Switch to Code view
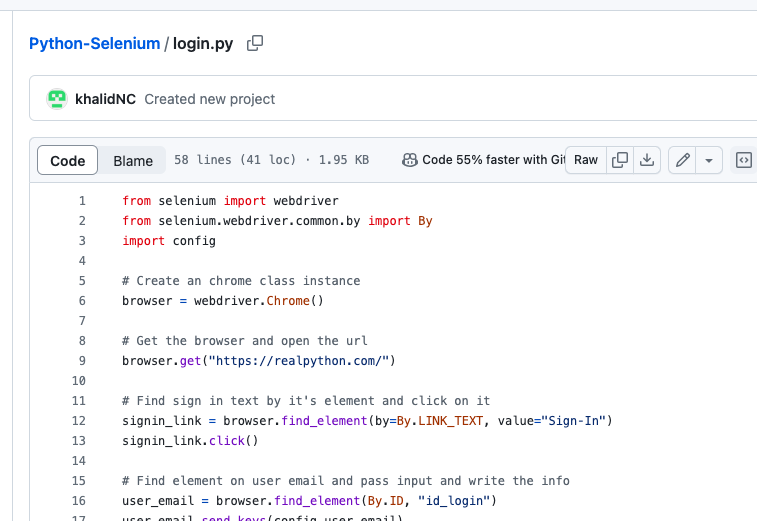Image resolution: width=757 pixels, height=521 pixels. coord(68,160)
